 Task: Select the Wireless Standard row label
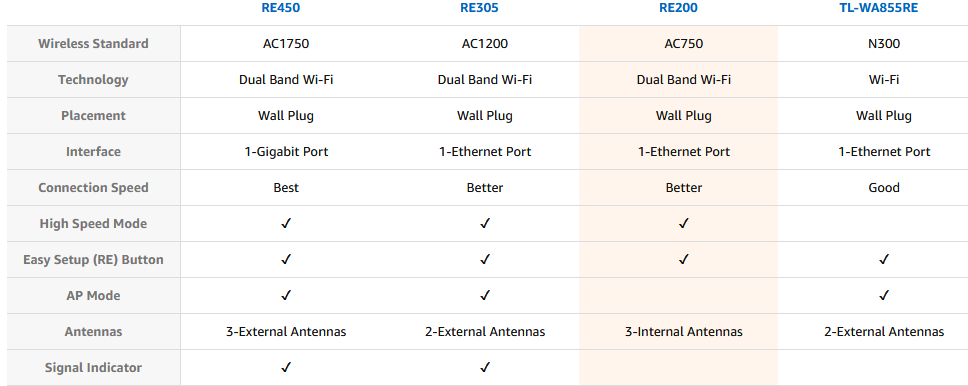[x=93, y=44]
